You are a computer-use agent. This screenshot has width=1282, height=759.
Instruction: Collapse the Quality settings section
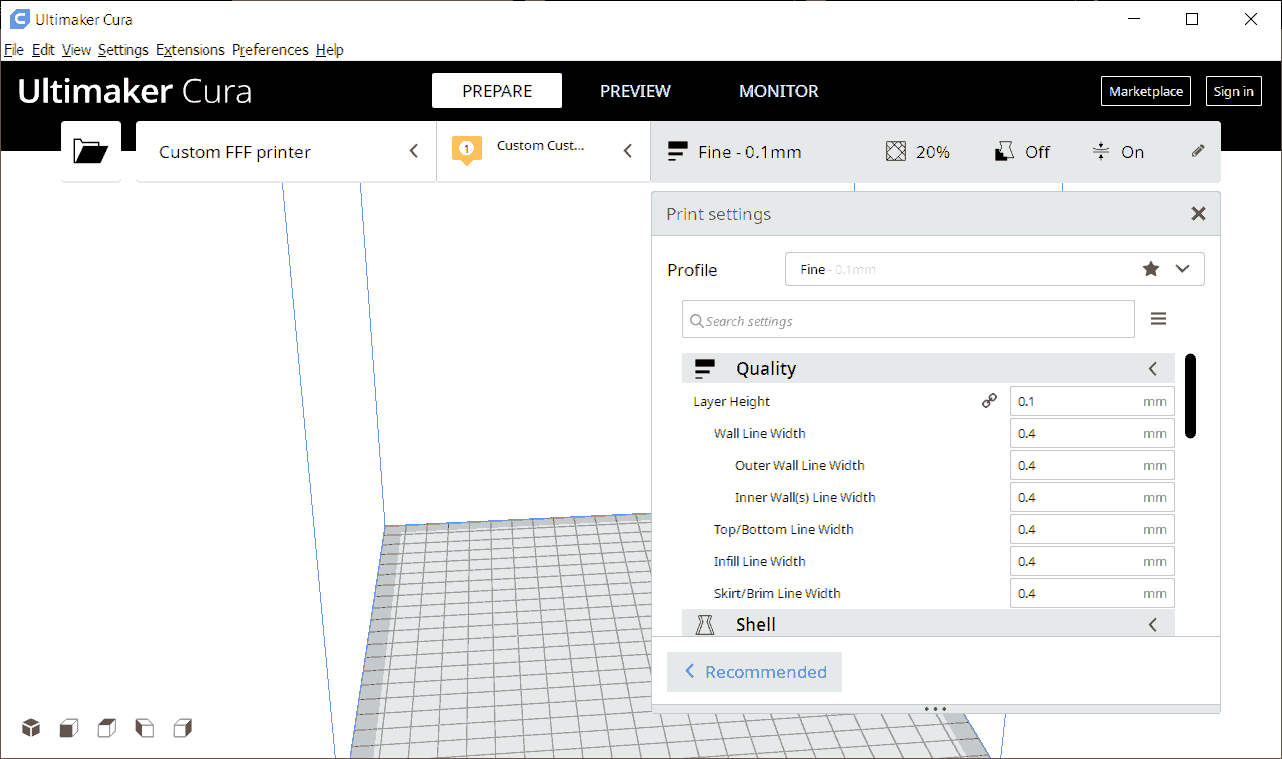[x=1152, y=369]
